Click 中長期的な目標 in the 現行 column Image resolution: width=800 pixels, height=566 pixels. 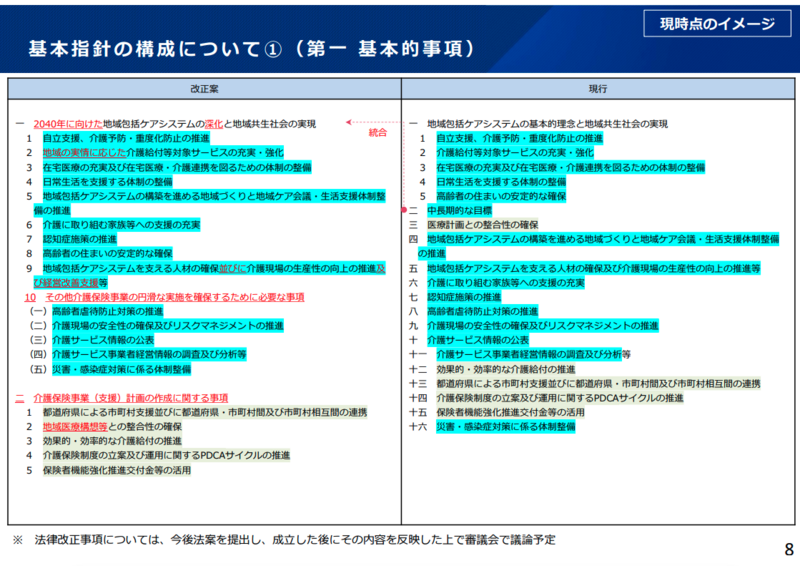point(459,211)
